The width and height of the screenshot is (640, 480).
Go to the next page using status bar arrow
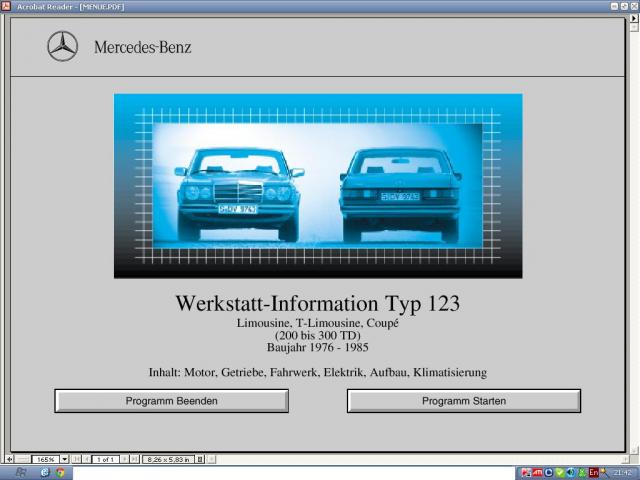[125, 459]
